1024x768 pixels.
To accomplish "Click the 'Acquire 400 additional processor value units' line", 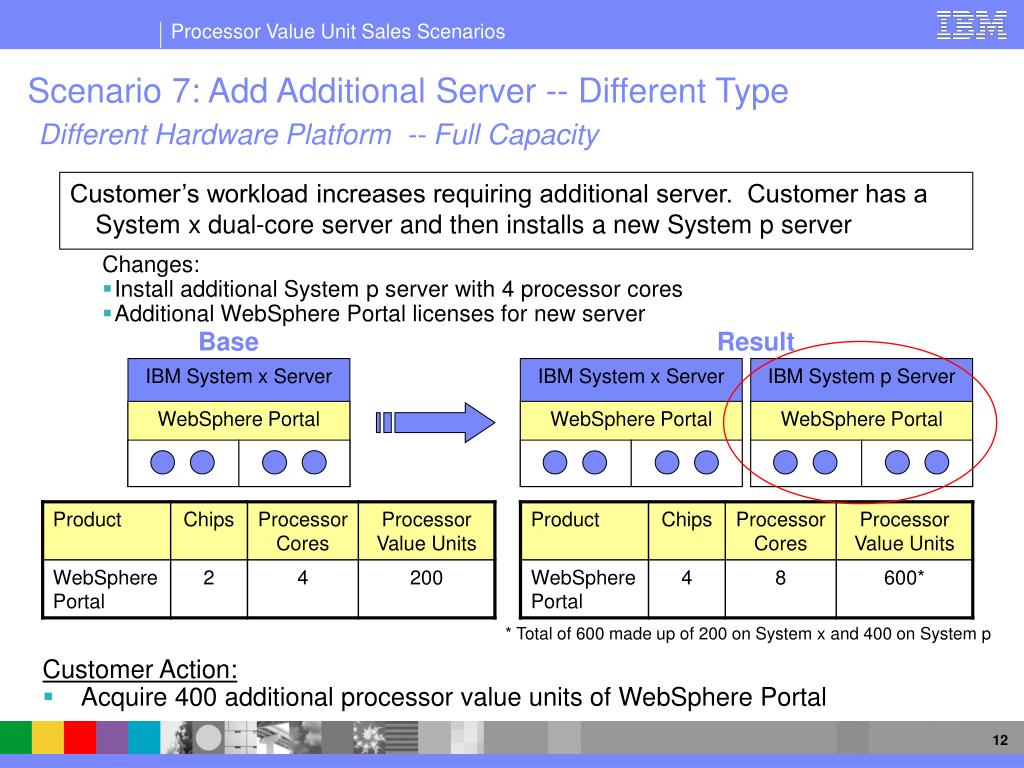I will click(x=453, y=697).
